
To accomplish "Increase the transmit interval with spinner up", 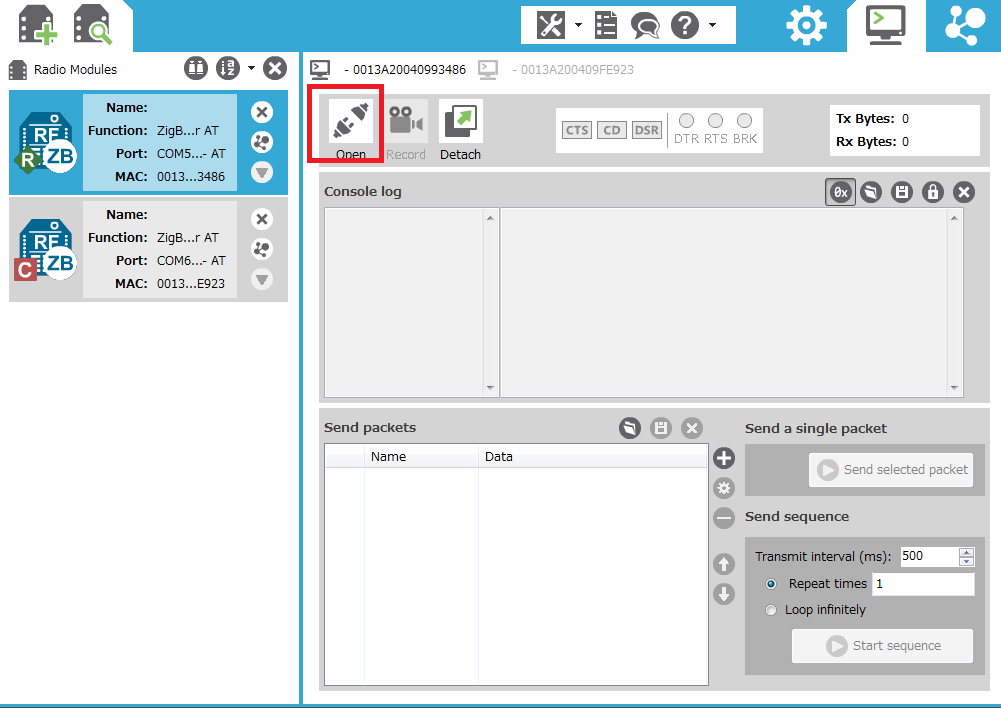I will pyautogui.click(x=967, y=552).
